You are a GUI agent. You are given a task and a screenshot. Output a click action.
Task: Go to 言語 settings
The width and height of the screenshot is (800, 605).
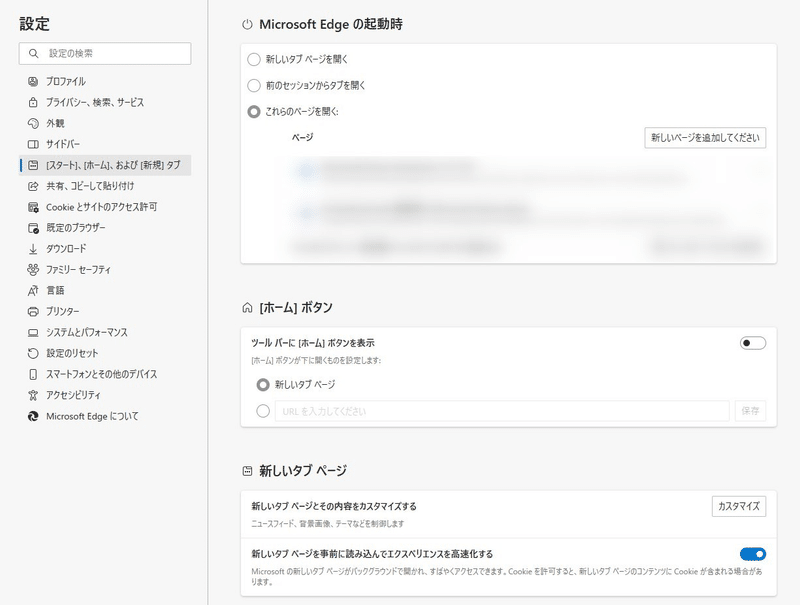point(105,290)
